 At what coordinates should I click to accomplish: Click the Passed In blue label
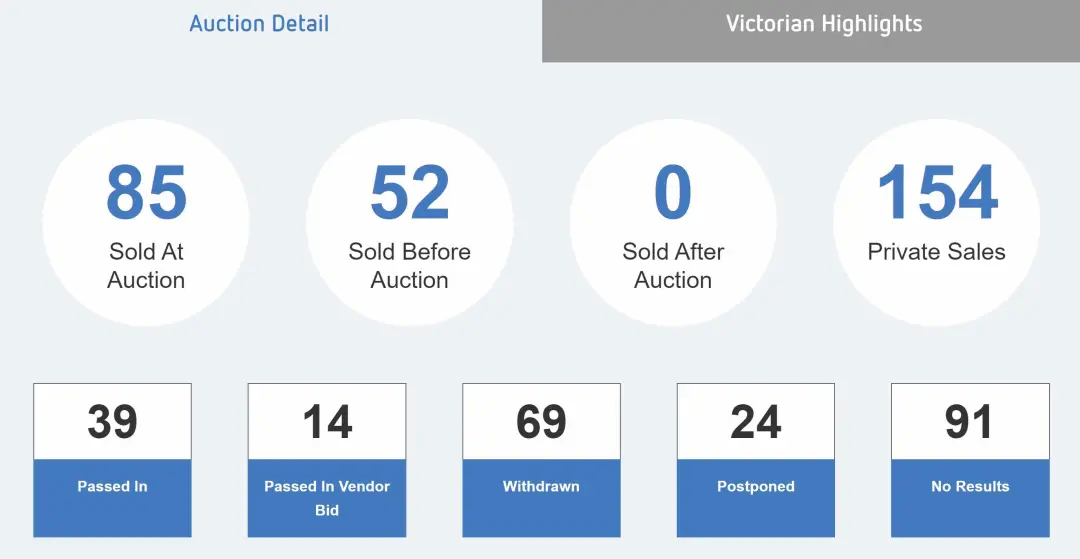(x=112, y=486)
